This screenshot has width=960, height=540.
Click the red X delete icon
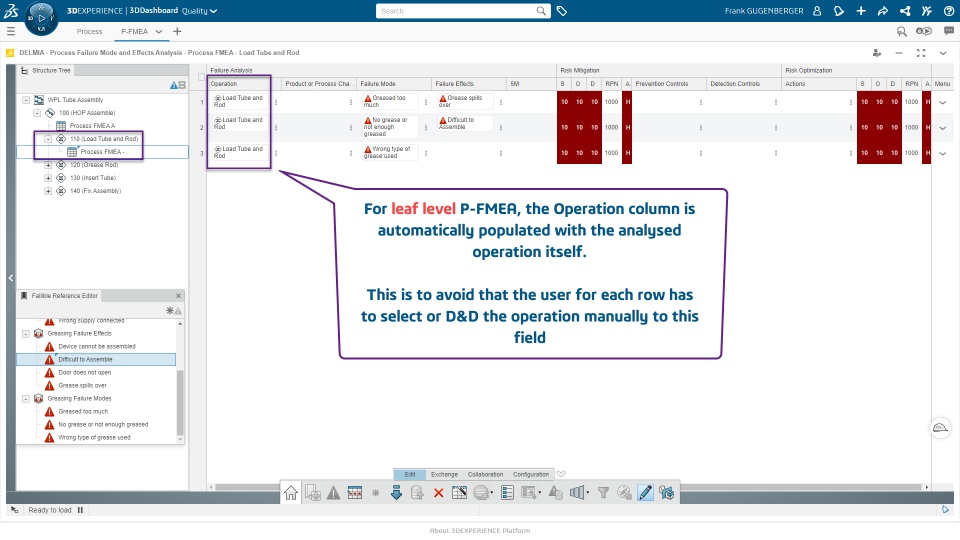click(438, 493)
